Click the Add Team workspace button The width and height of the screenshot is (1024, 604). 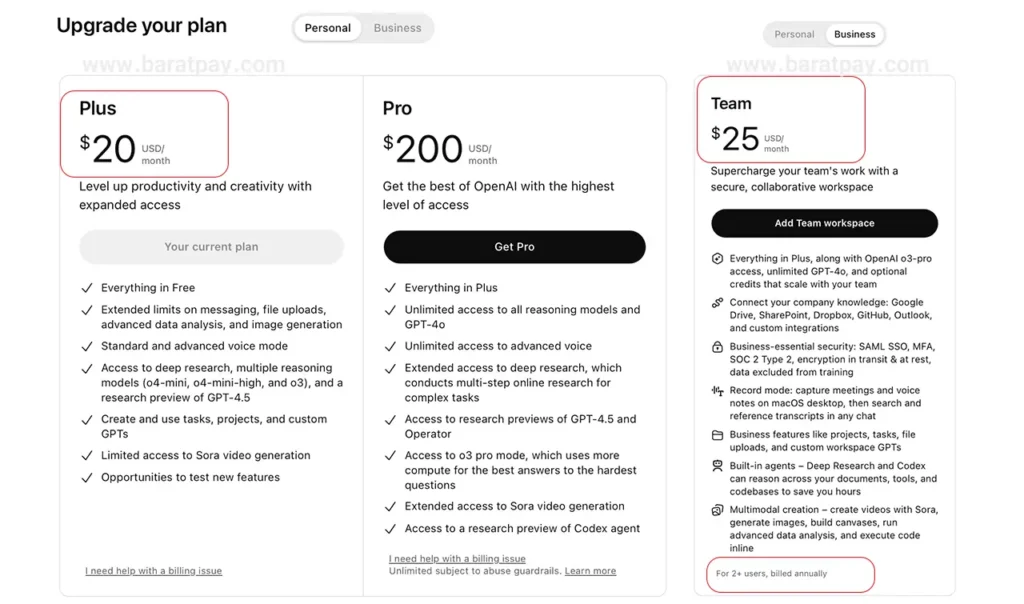(x=824, y=223)
